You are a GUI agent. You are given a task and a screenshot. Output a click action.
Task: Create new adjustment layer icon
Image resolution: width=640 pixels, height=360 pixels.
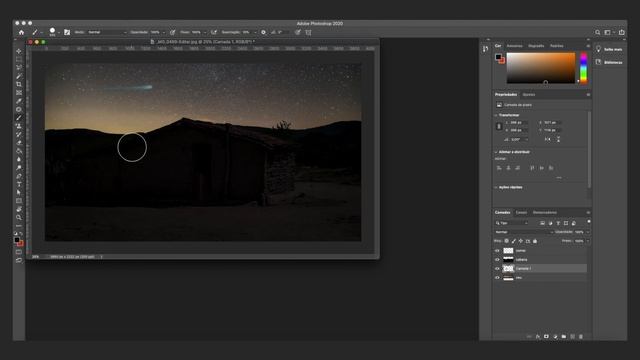pos(555,337)
